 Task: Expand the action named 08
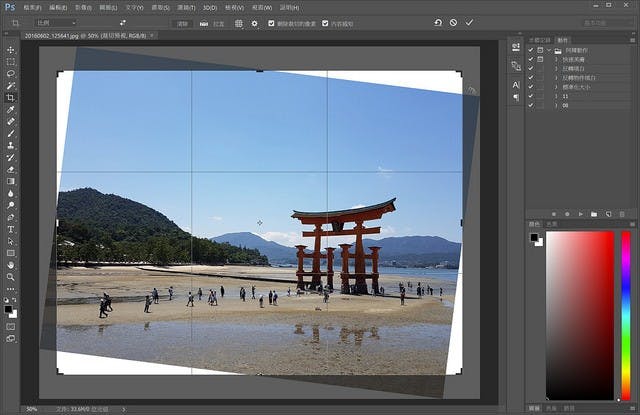pyautogui.click(x=555, y=105)
